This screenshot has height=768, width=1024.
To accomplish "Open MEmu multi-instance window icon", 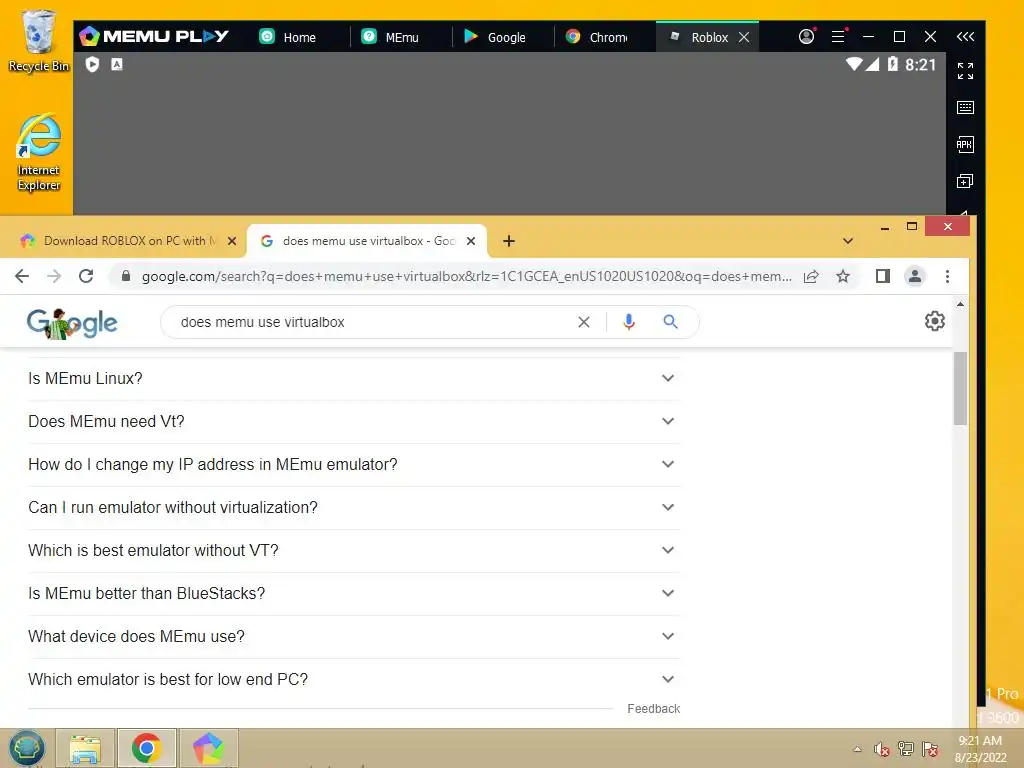I will pos(965,181).
